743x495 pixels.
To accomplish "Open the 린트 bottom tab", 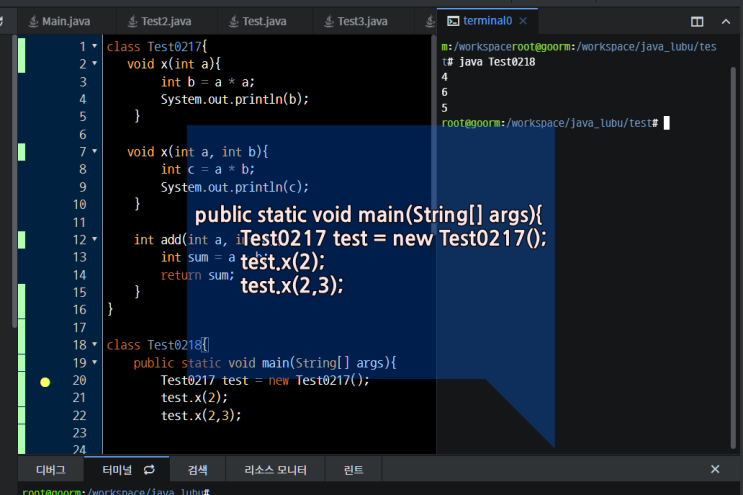I will click(353, 470).
